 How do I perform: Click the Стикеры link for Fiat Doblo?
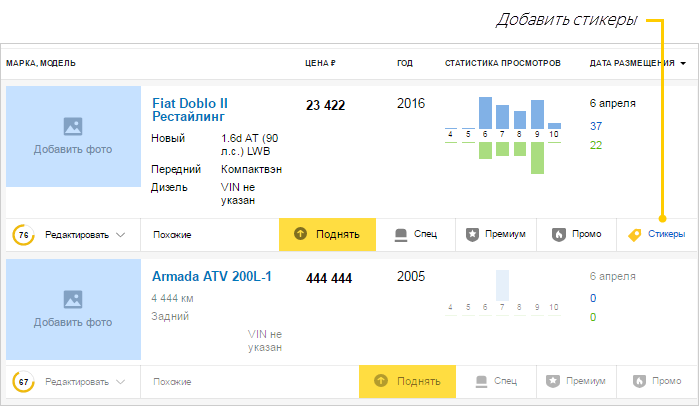click(666, 234)
